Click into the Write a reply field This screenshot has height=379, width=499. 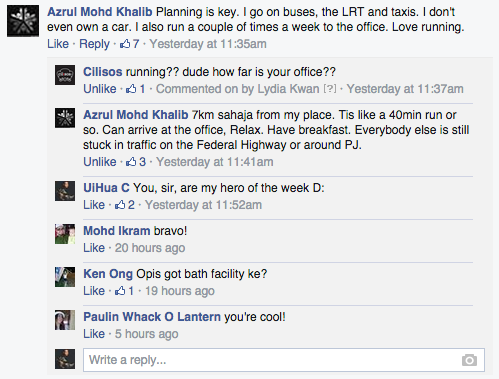point(284,360)
